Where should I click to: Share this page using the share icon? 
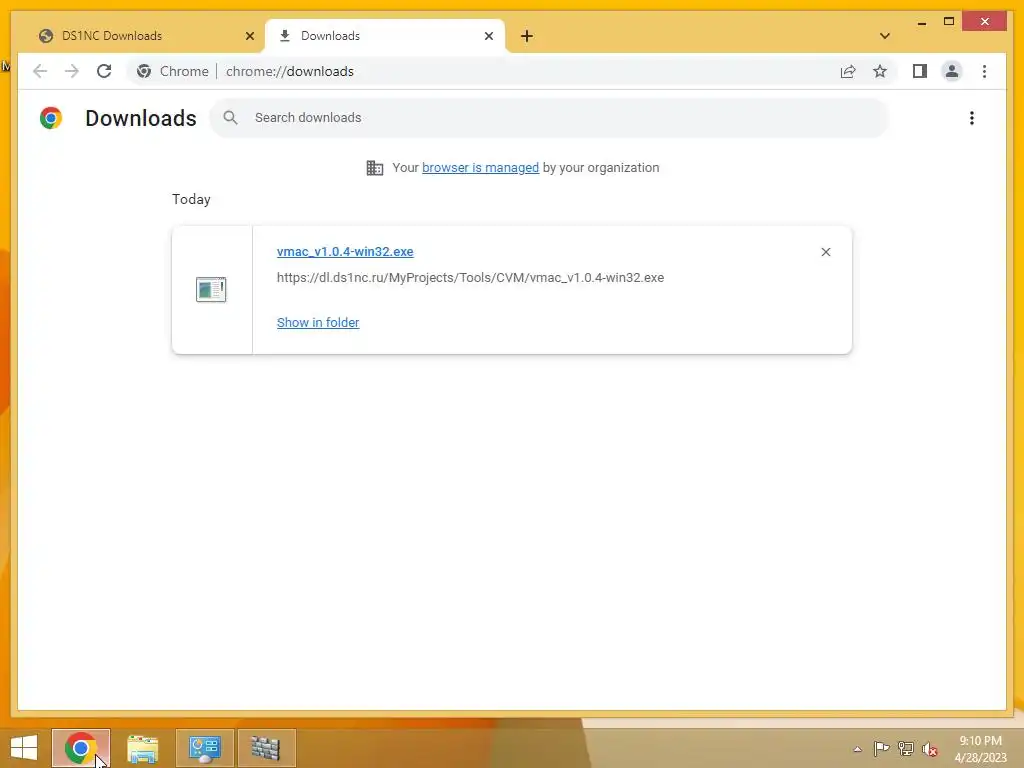coord(848,71)
